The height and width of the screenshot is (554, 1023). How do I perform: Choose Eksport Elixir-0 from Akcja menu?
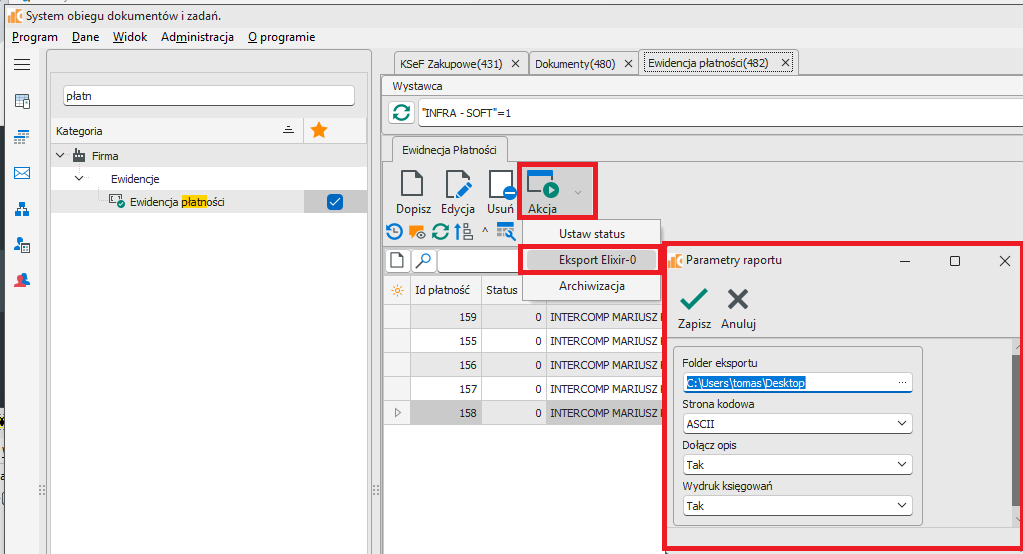point(590,259)
